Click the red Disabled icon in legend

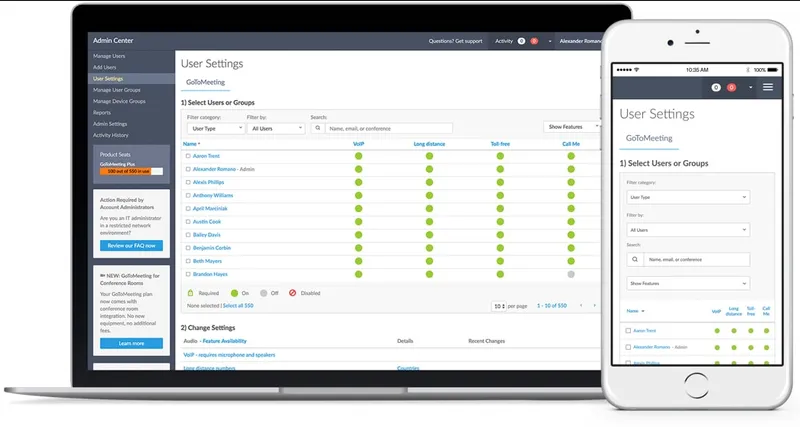292,293
